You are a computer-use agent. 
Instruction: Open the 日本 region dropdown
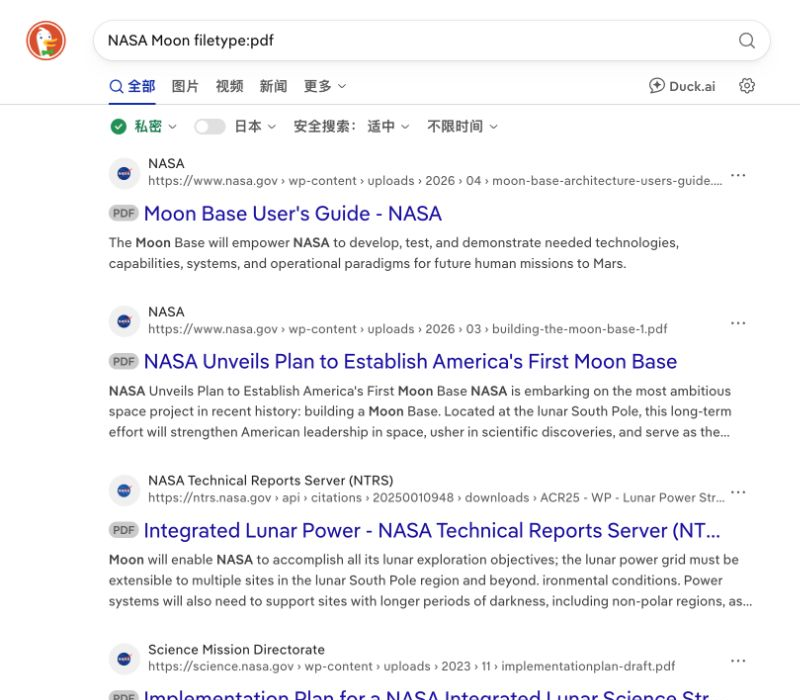(x=255, y=126)
